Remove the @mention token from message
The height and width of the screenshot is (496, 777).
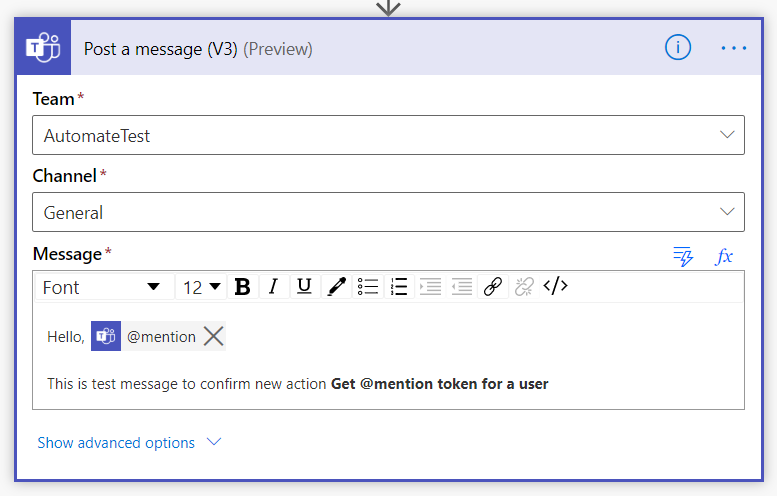(x=214, y=336)
